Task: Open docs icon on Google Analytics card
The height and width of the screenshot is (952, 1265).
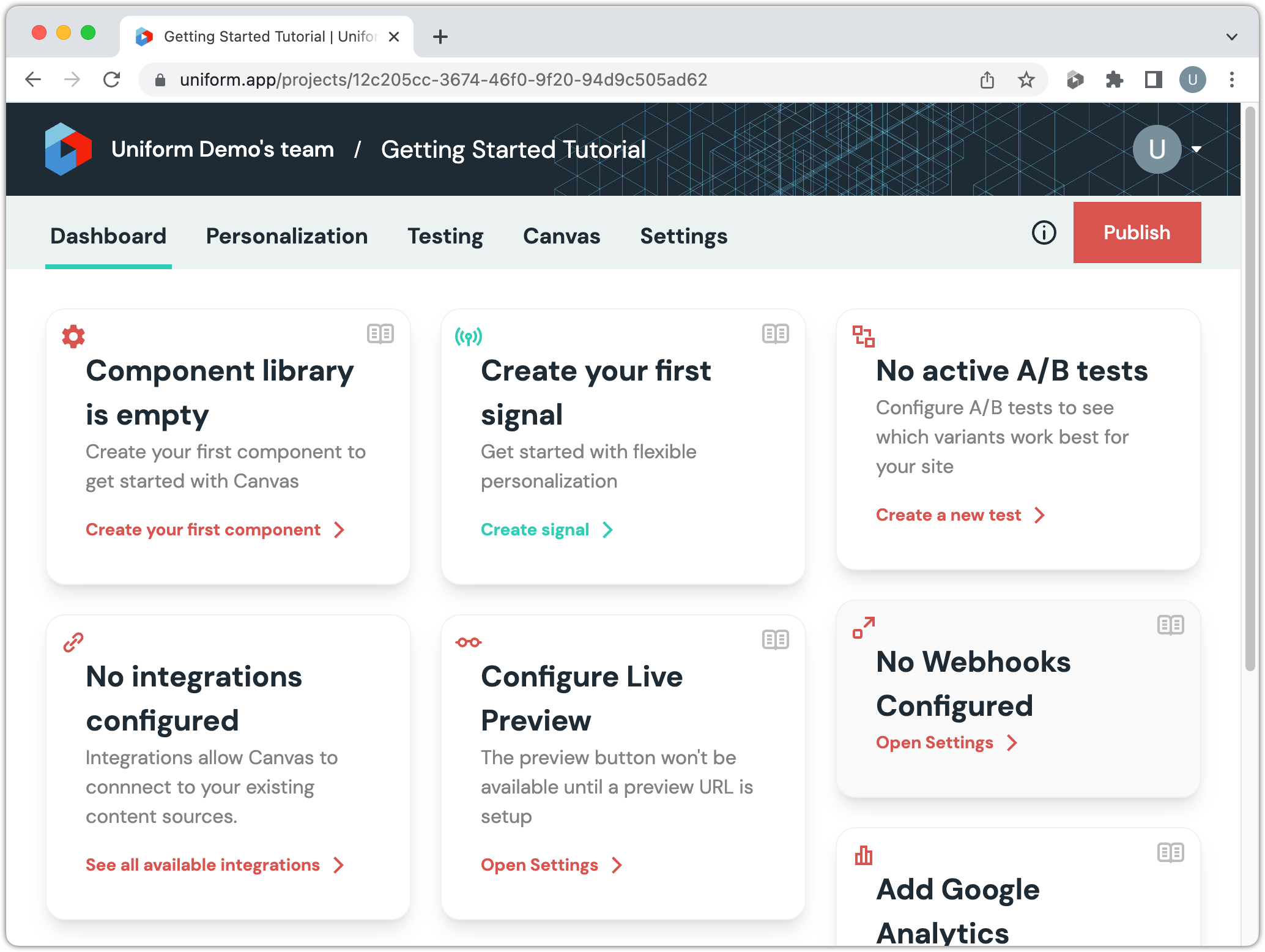Action: click(x=1170, y=853)
